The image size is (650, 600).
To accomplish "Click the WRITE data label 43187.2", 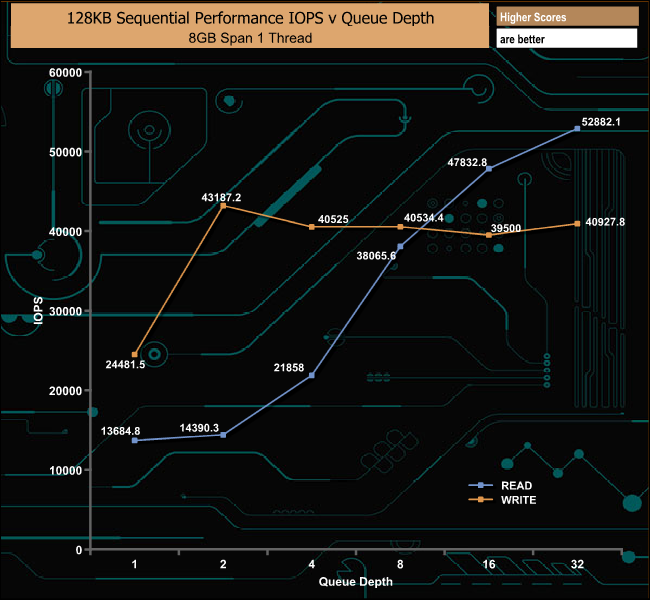I will (221, 197).
